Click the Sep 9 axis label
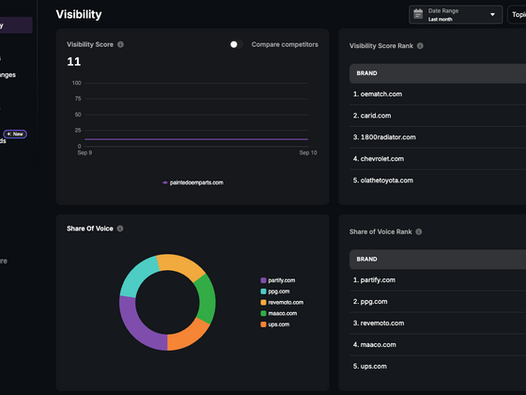 tap(85, 153)
